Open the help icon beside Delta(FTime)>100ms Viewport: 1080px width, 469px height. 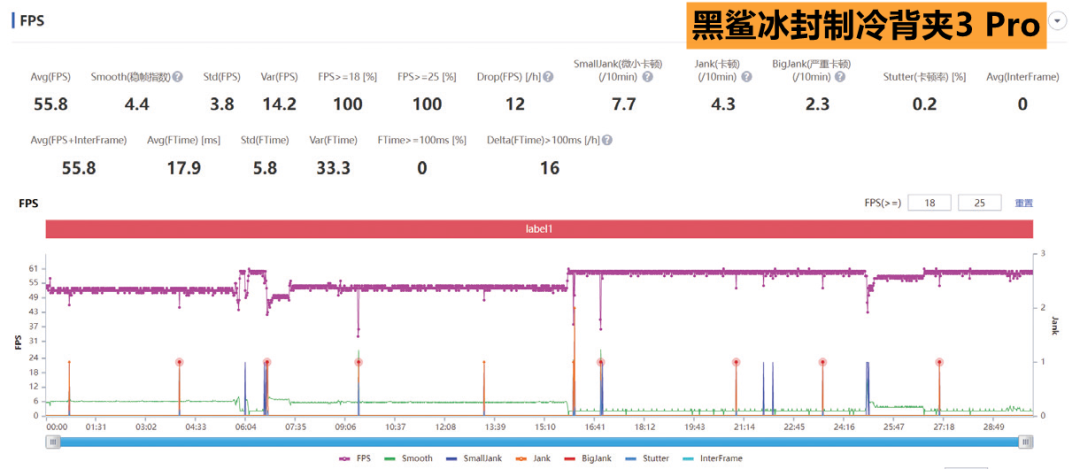pos(607,140)
